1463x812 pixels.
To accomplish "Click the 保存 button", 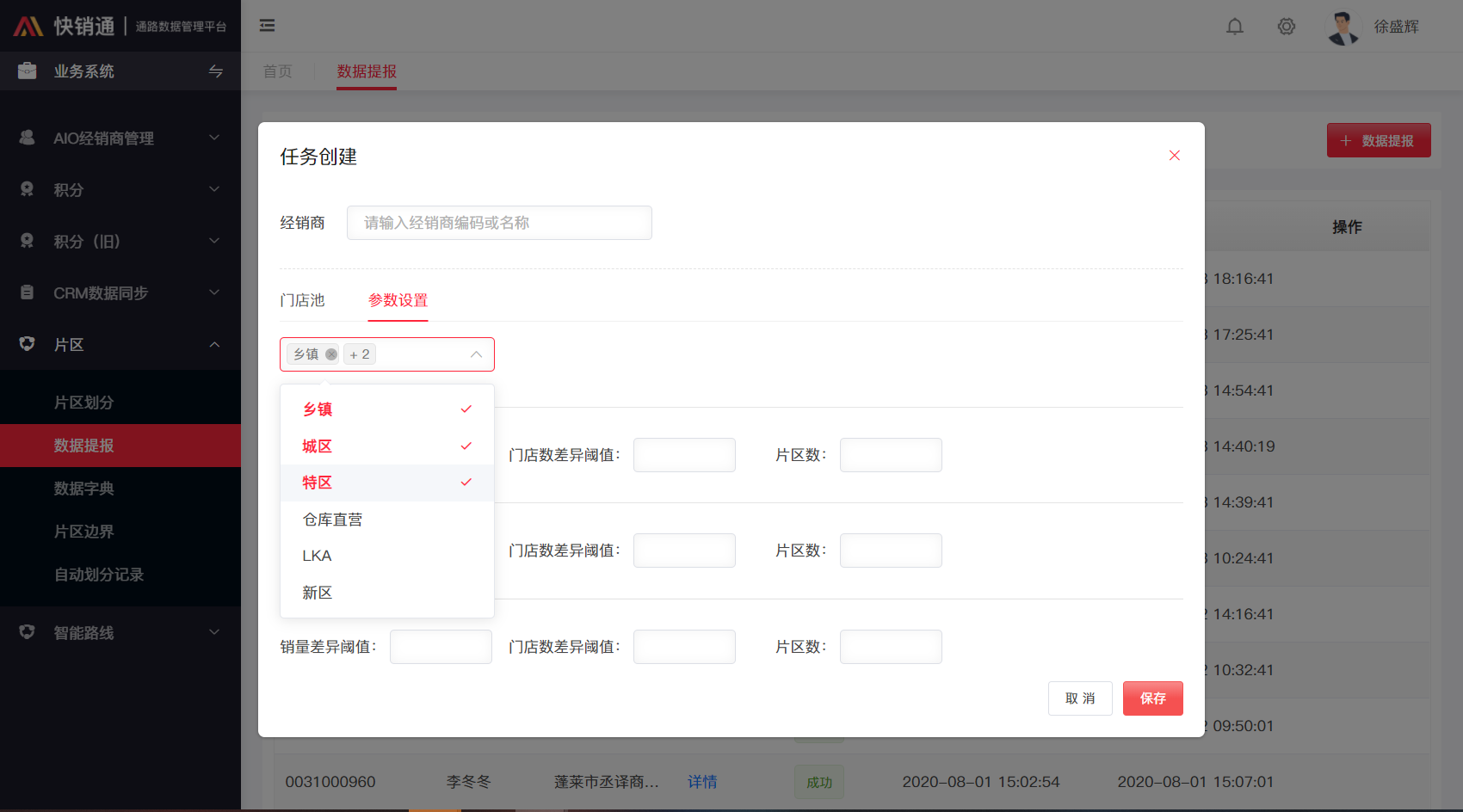I will [x=1153, y=698].
